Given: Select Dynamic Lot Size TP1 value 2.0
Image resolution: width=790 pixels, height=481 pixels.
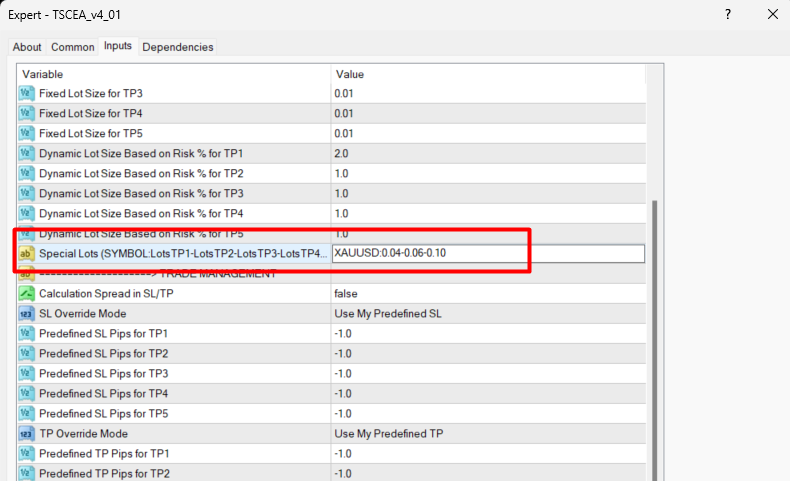Looking at the screenshot, I should [488, 153].
